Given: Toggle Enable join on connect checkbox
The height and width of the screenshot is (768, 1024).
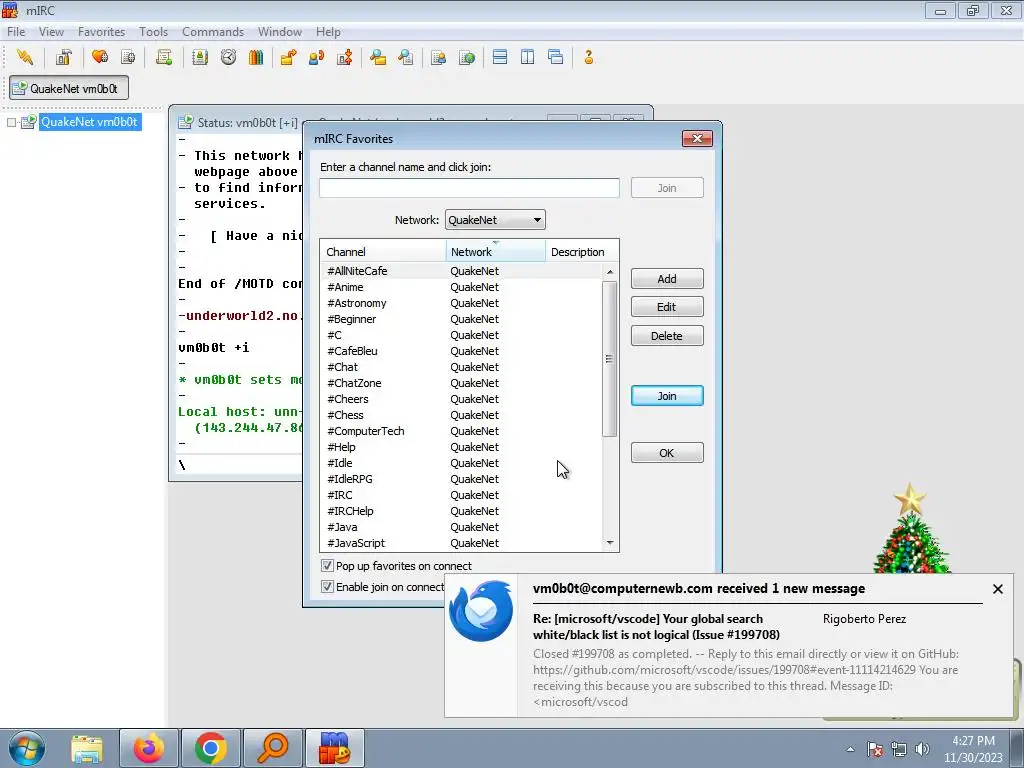Looking at the screenshot, I should 327,586.
